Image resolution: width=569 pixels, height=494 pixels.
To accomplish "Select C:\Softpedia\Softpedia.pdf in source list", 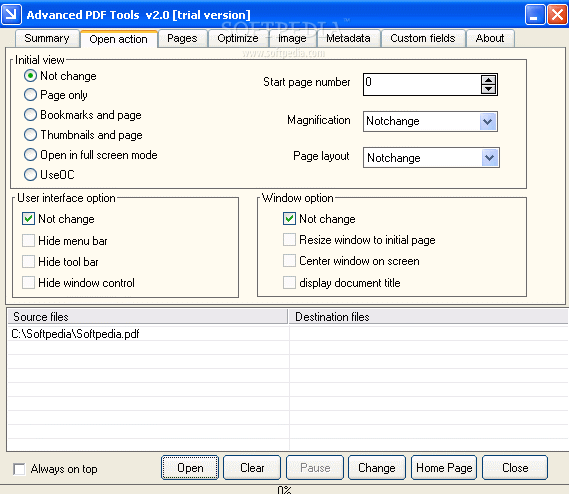I will click(x=75, y=334).
